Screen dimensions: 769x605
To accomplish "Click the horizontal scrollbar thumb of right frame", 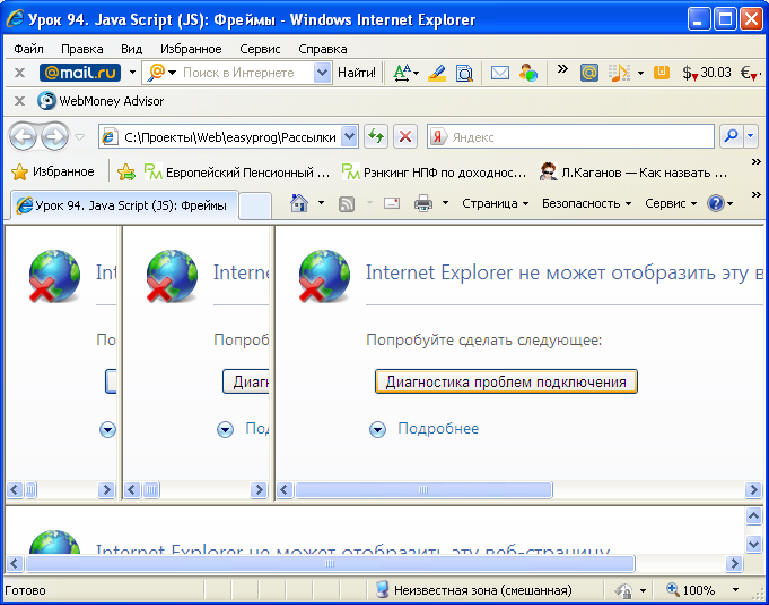I will pos(424,489).
